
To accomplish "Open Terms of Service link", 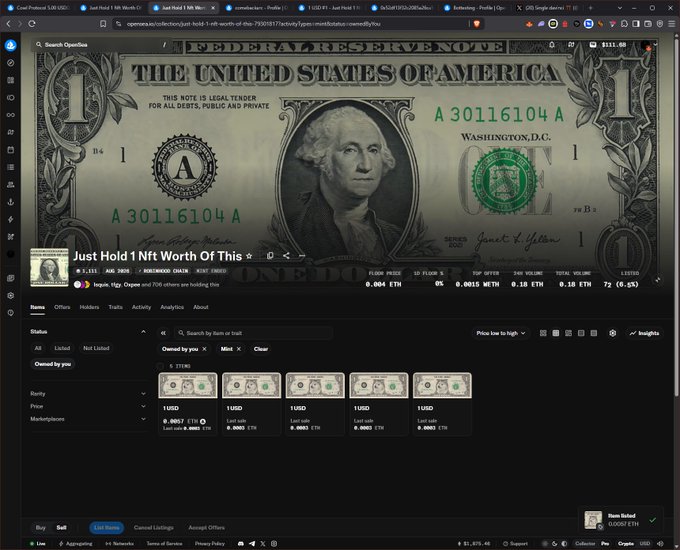I will coord(164,543).
